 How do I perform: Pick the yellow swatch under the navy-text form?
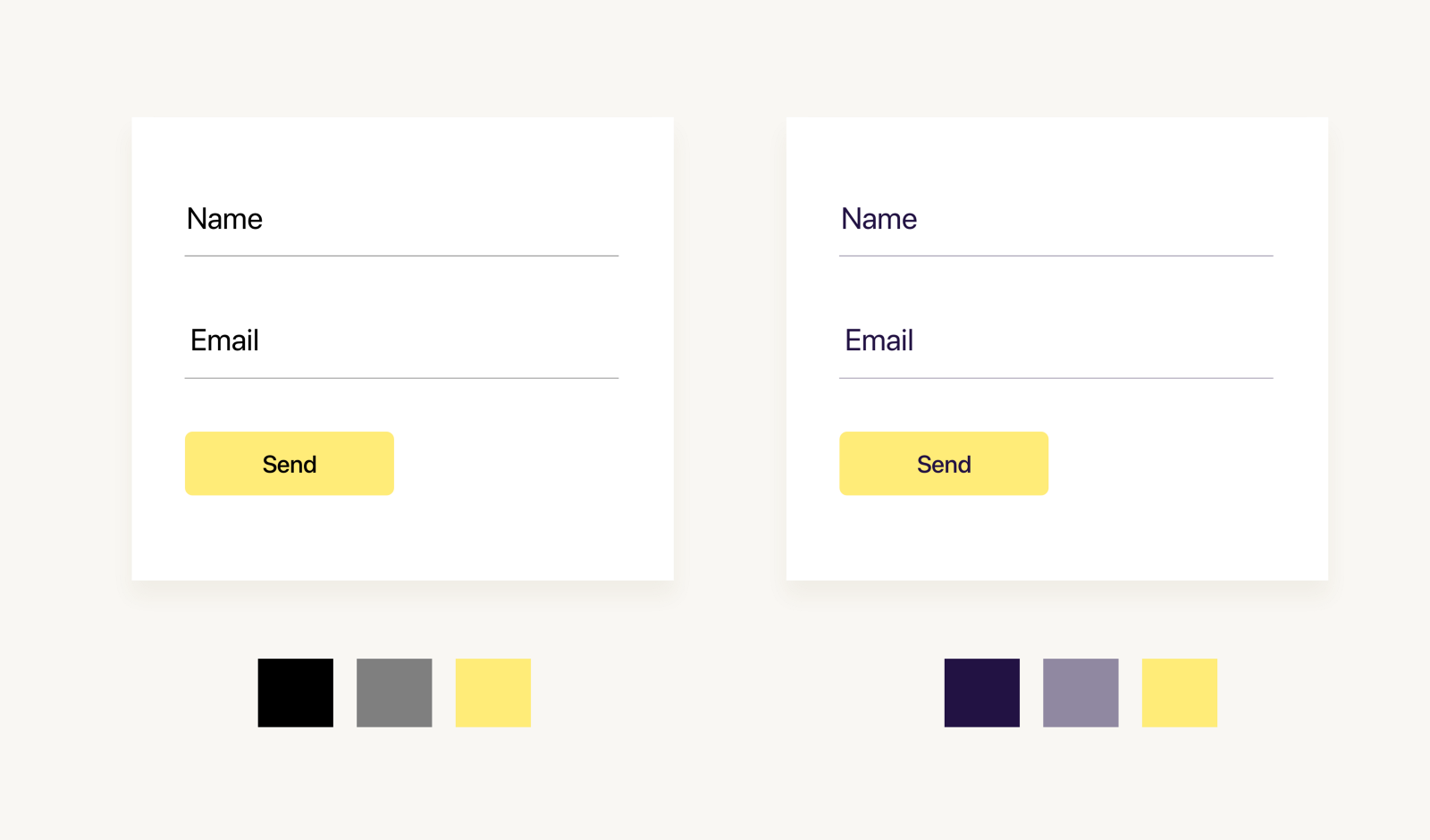pyautogui.click(x=1179, y=693)
